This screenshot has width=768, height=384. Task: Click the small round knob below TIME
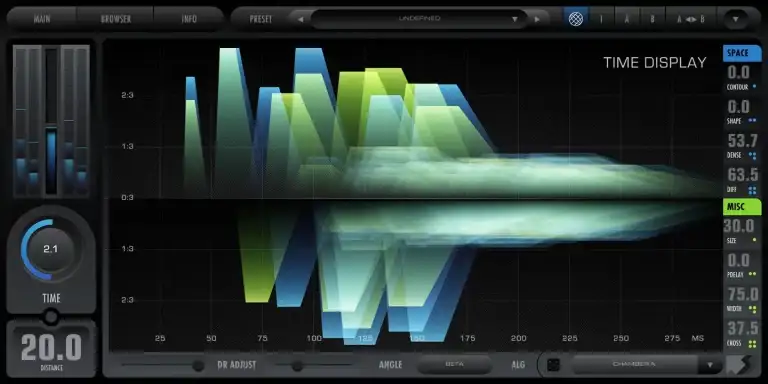(x=51, y=317)
